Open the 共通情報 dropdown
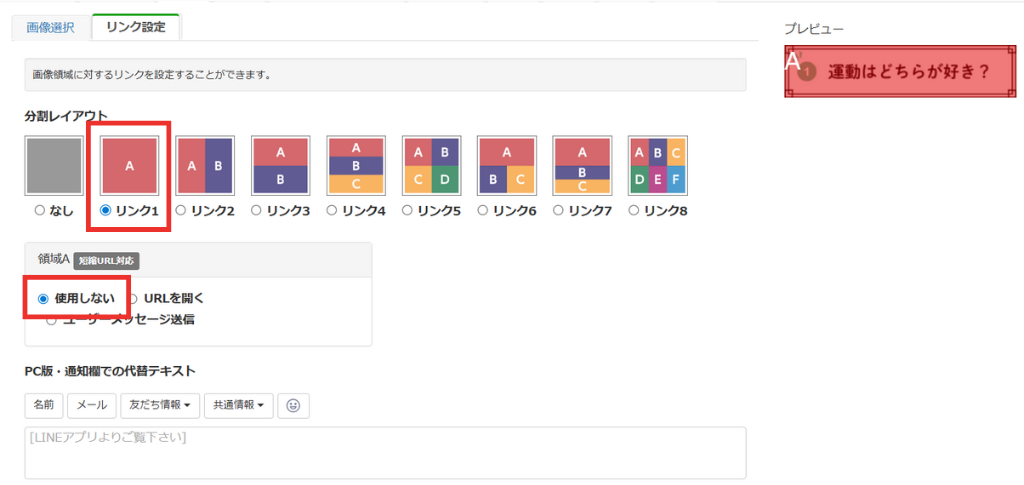This screenshot has width=1024, height=485. pos(238,405)
